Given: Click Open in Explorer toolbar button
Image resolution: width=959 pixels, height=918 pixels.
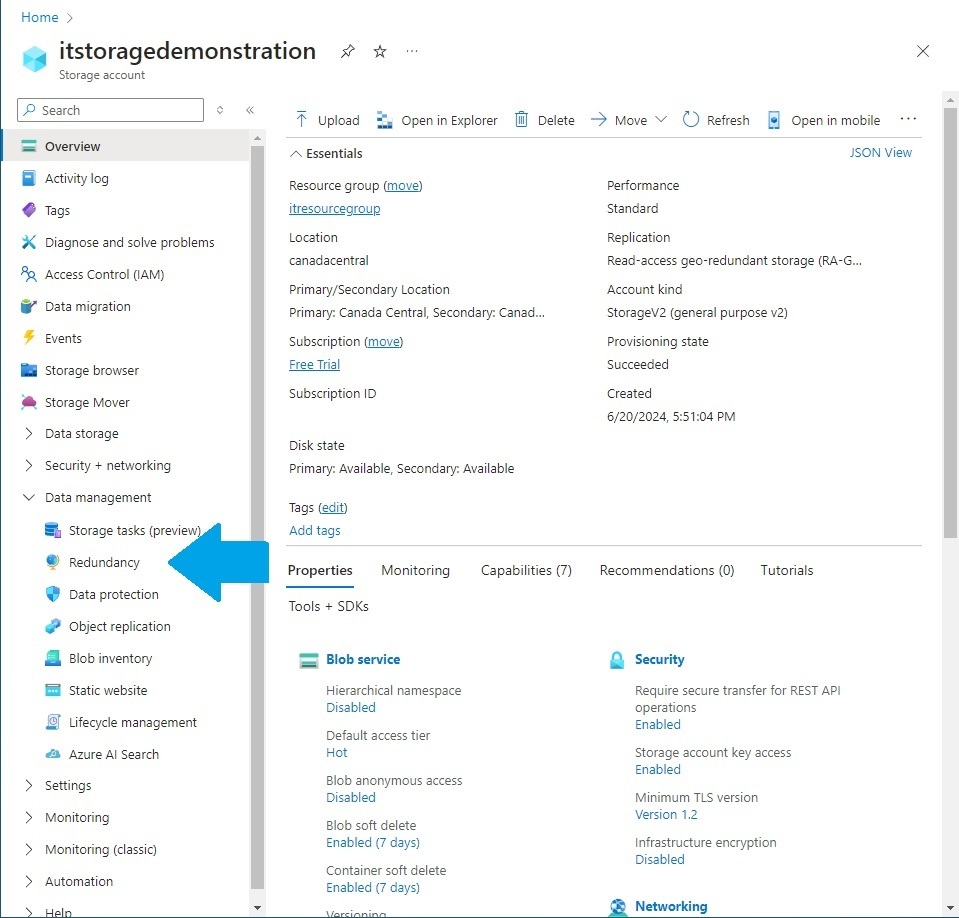Looking at the screenshot, I should pyautogui.click(x=437, y=120).
